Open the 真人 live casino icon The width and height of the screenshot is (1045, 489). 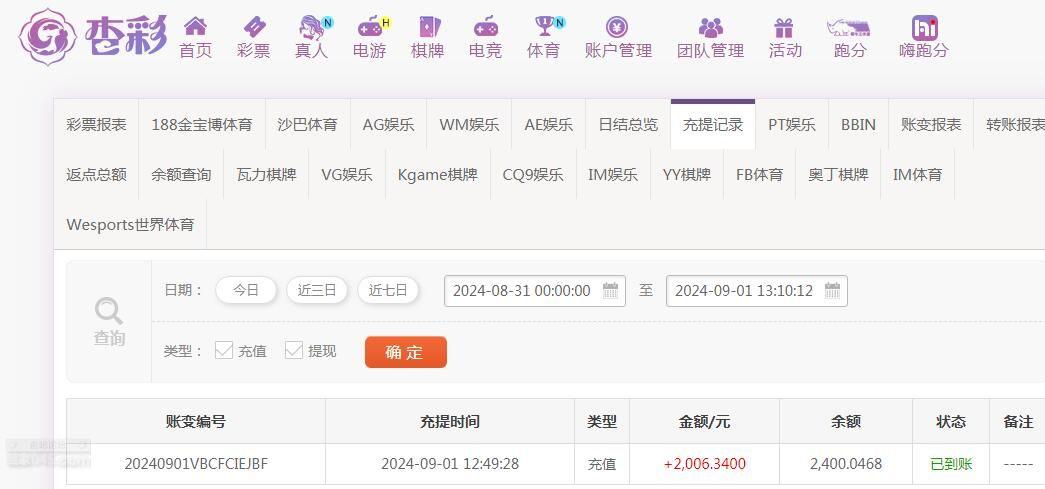[x=311, y=27]
